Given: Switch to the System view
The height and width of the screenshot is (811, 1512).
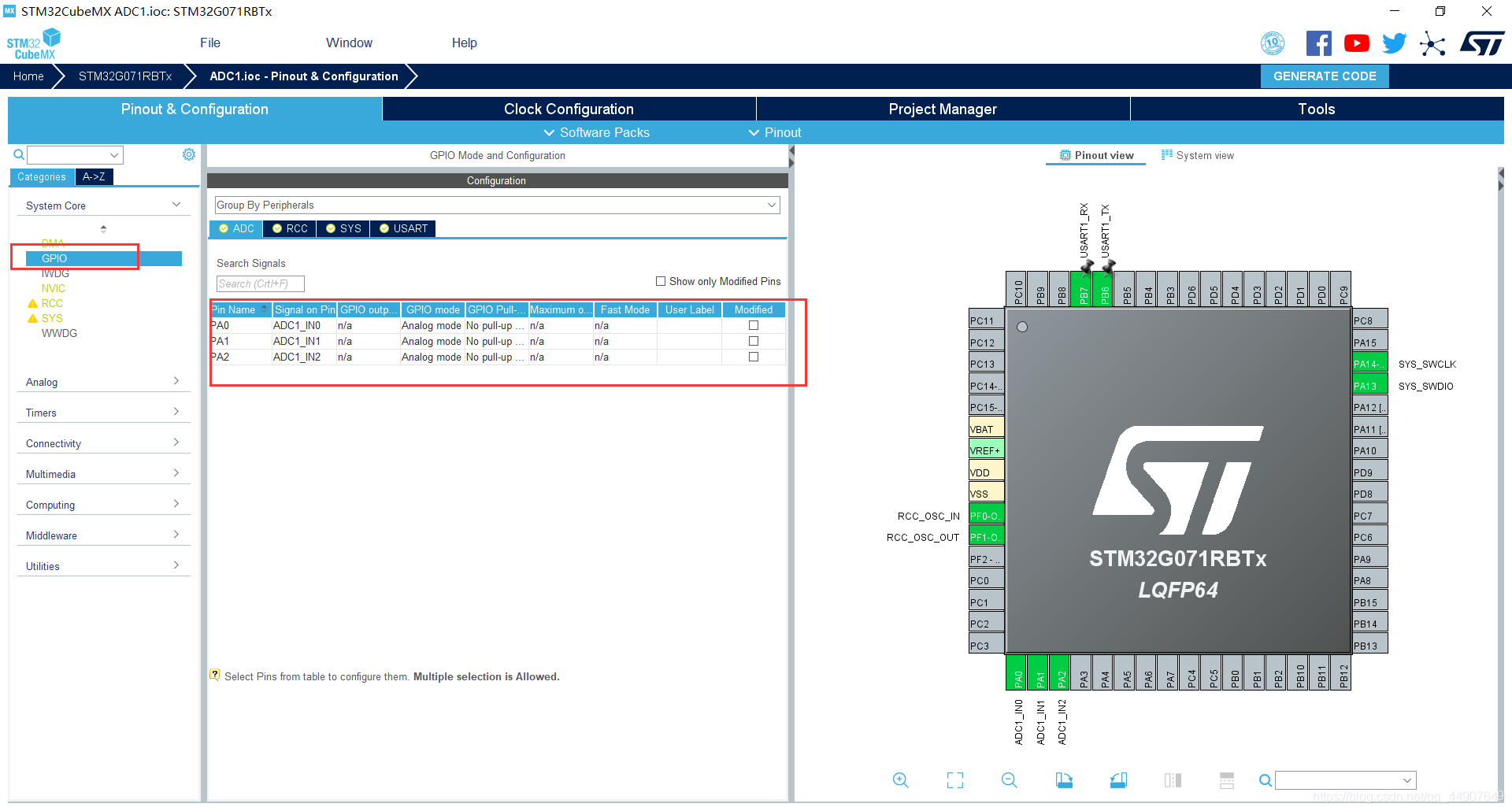Looking at the screenshot, I should [x=1198, y=155].
